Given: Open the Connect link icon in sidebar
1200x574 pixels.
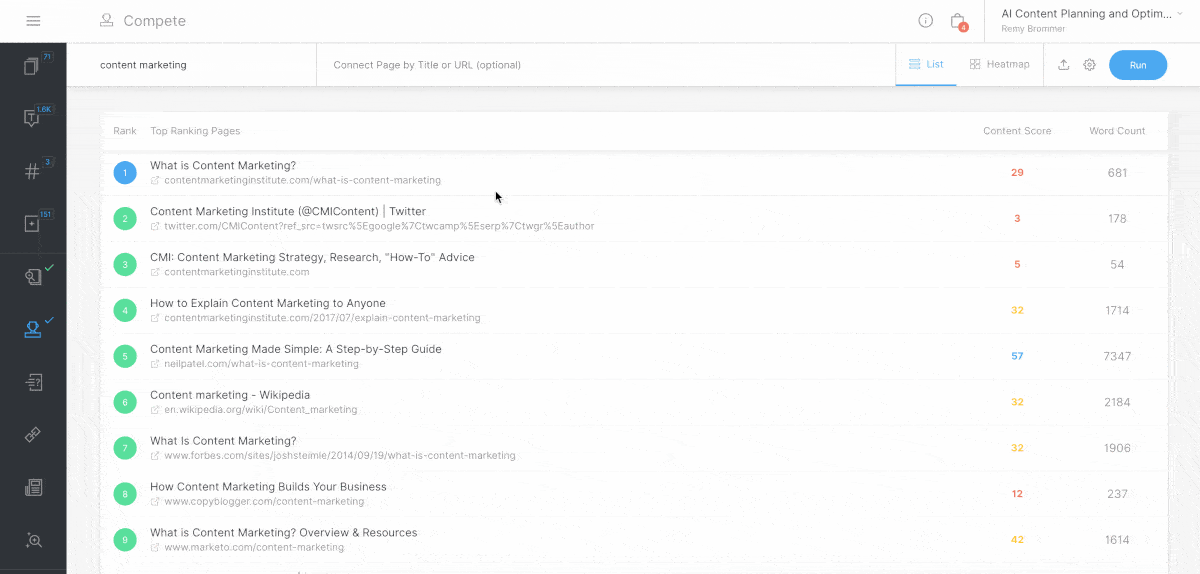Looking at the screenshot, I should [x=33, y=435].
